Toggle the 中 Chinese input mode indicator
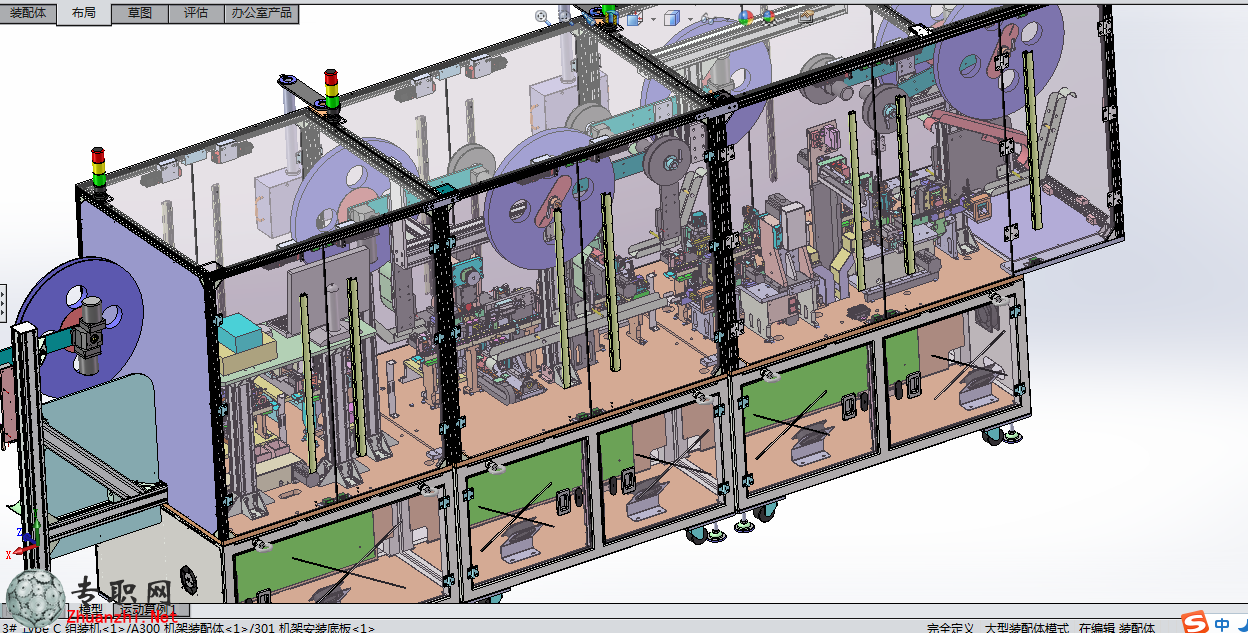Viewport: 1248px width, 633px height. (1223, 623)
